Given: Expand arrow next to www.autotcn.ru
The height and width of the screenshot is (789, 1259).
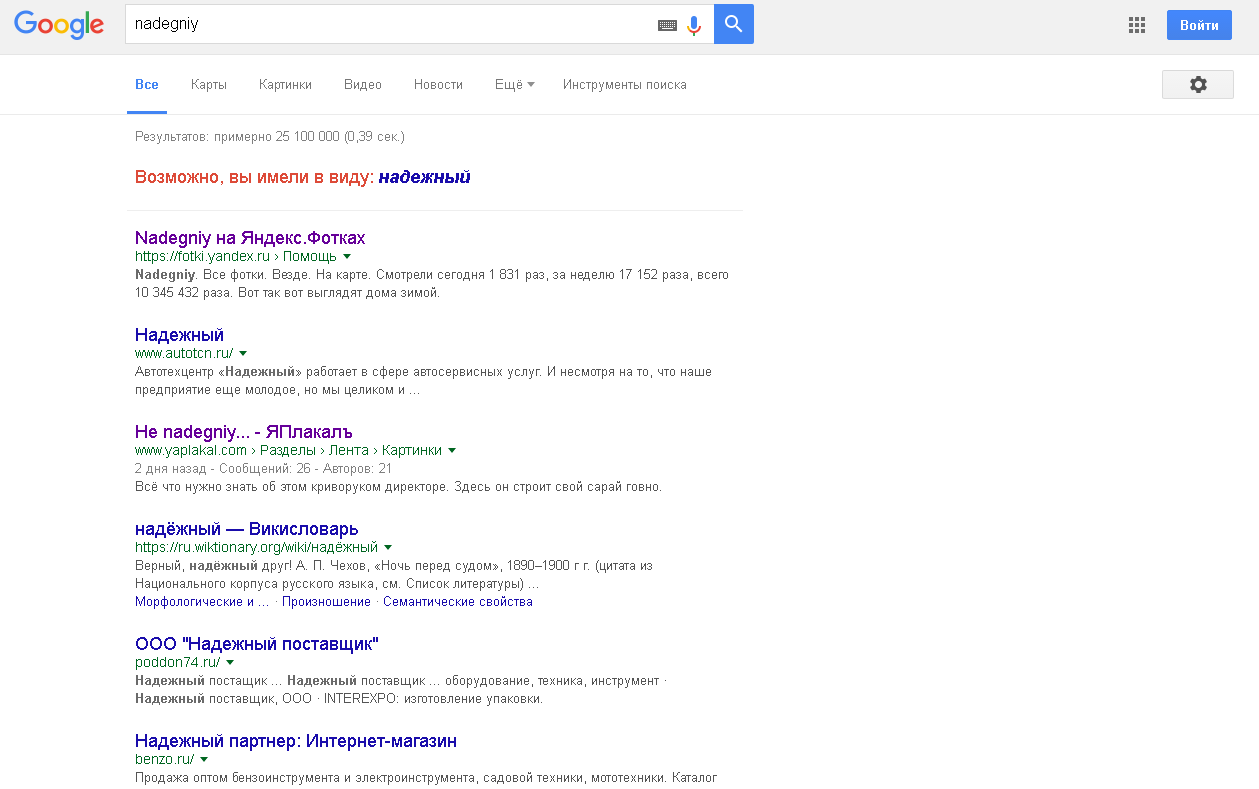Looking at the screenshot, I should coord(243,353).
